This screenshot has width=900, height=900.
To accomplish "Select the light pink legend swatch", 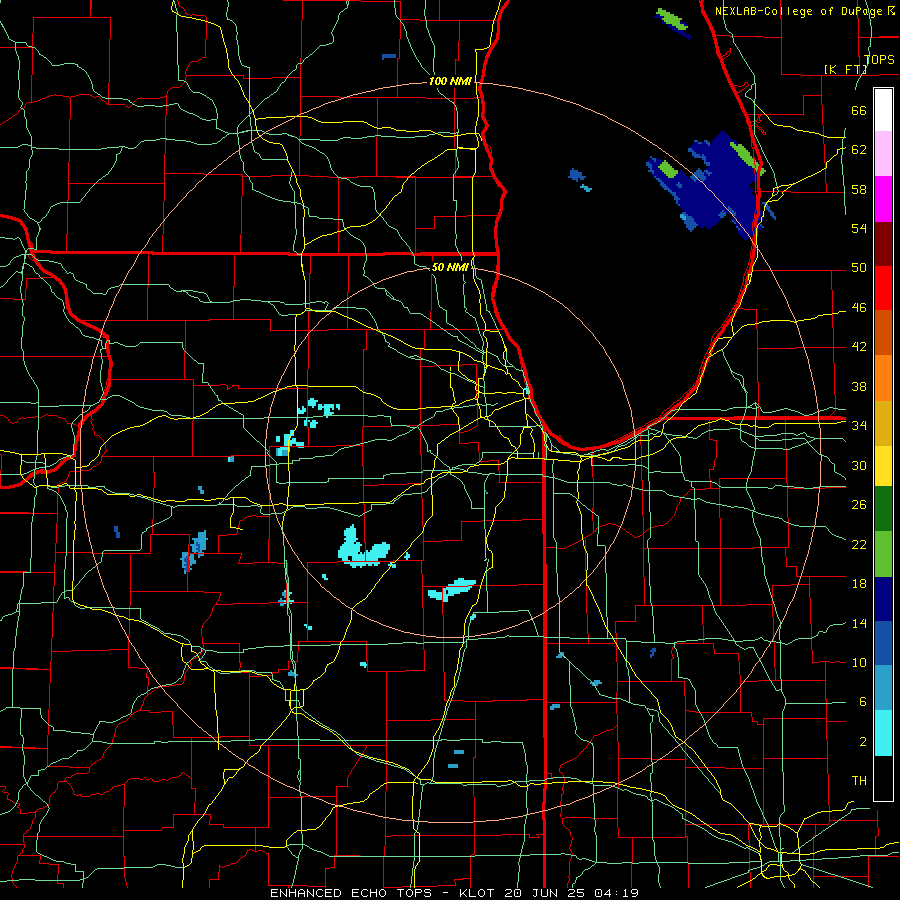I will click(x=883, y=153).
